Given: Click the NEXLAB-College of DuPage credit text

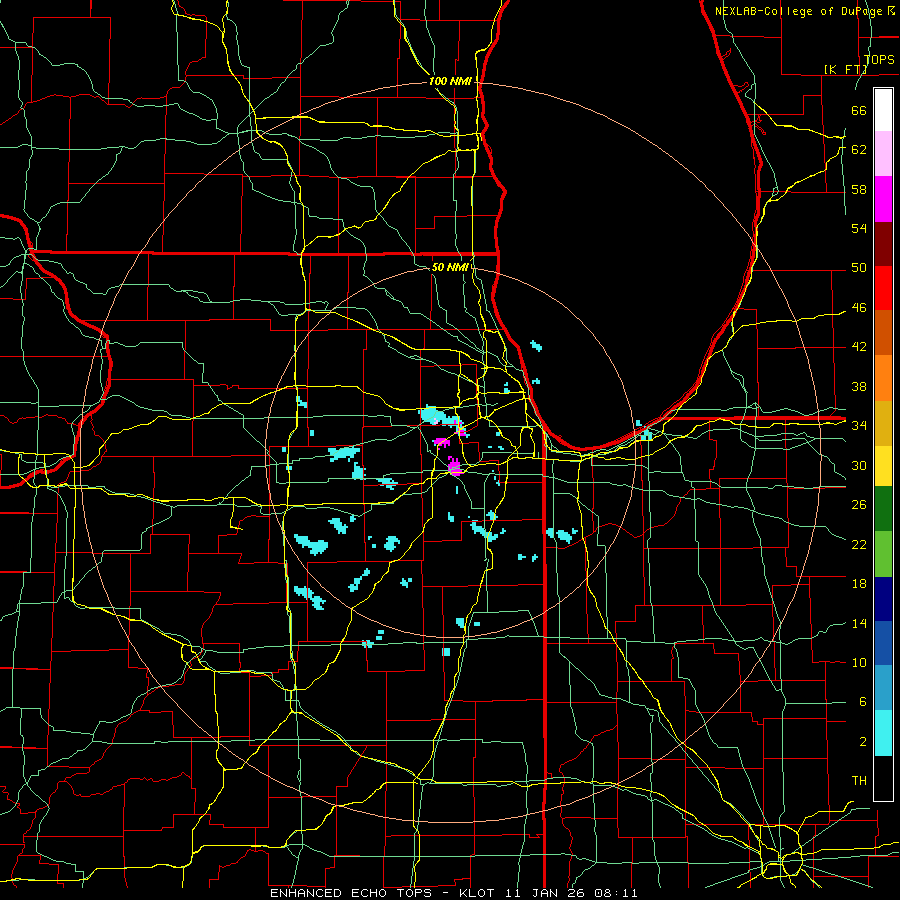Looking at the screenshot, I should 798,11.
